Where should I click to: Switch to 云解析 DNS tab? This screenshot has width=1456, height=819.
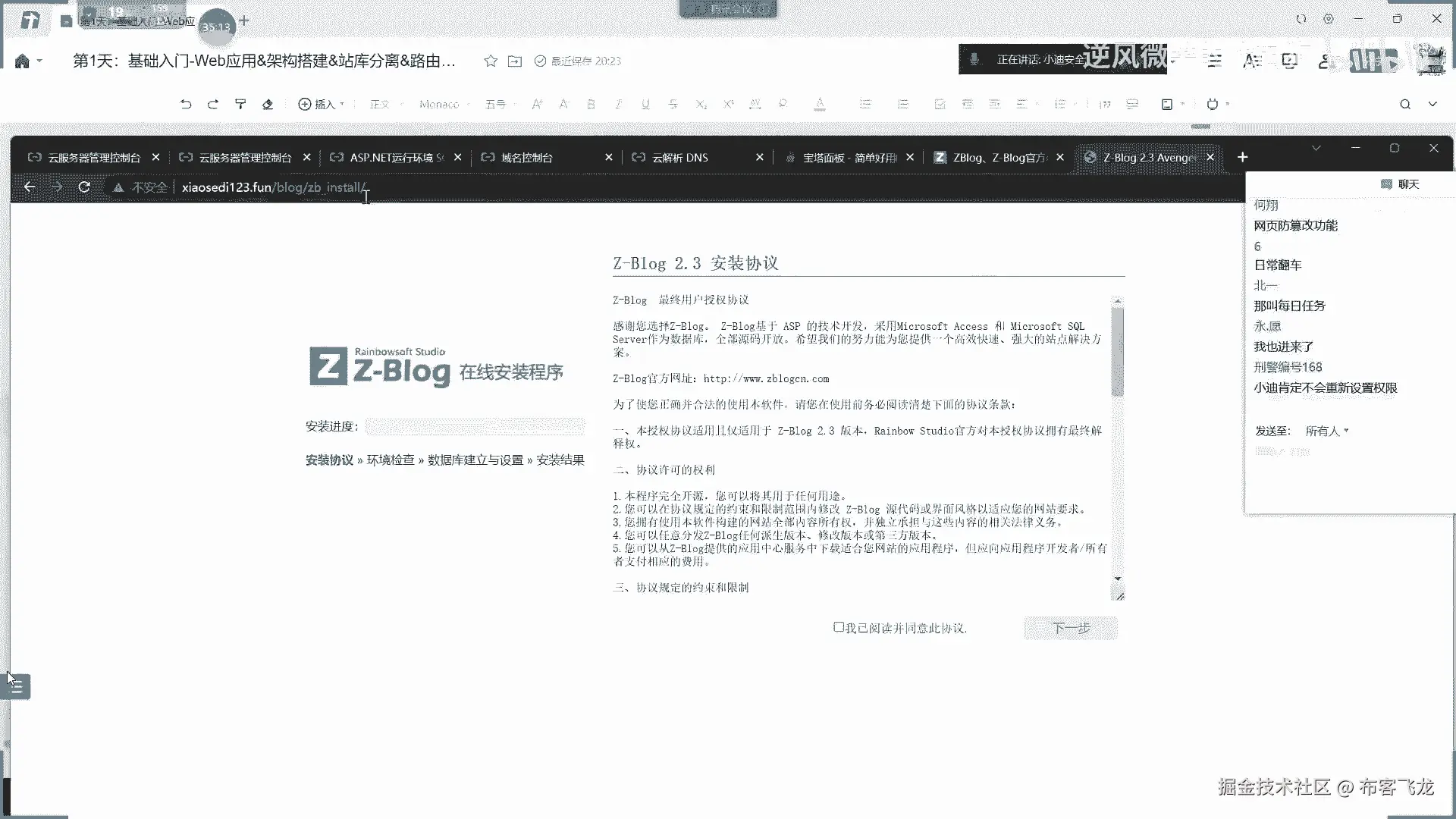coord(680,157)
